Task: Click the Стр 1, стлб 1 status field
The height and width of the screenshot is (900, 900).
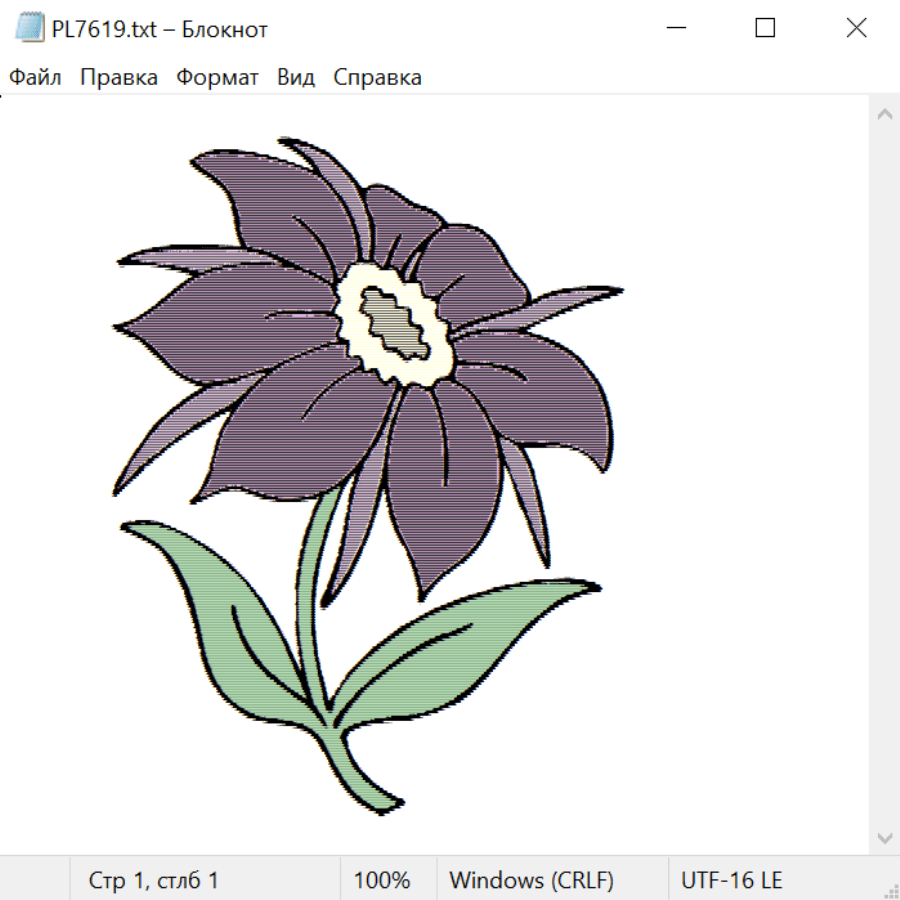Action: (x=154, y=881)
